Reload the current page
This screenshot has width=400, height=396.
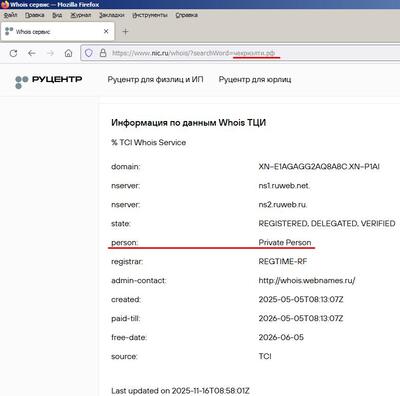[13, 53]
